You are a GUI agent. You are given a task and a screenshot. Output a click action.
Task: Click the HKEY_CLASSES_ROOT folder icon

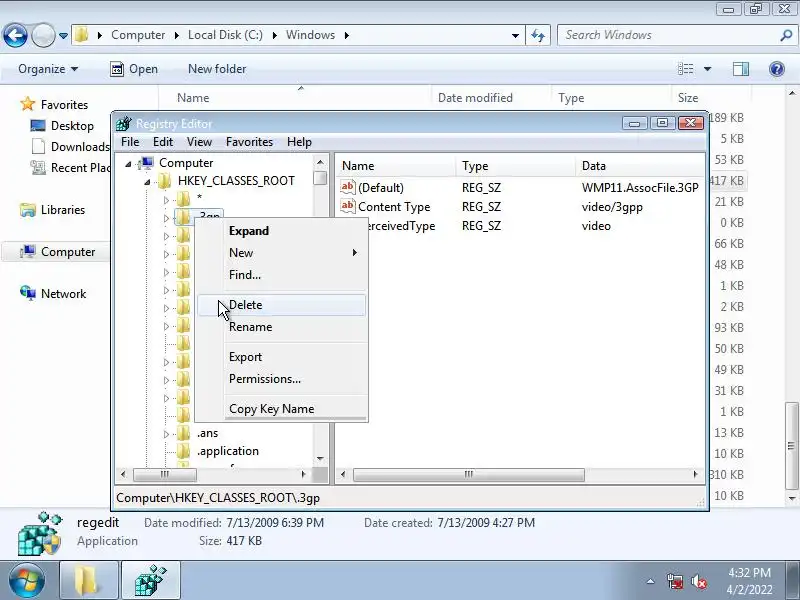pos(164,181)
